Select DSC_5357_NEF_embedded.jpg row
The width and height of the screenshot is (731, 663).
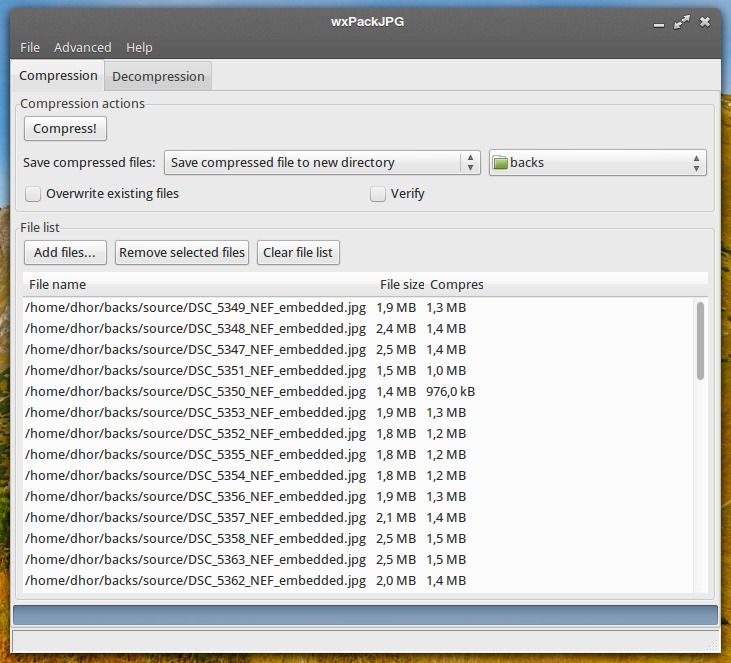[x=358, y=518]
